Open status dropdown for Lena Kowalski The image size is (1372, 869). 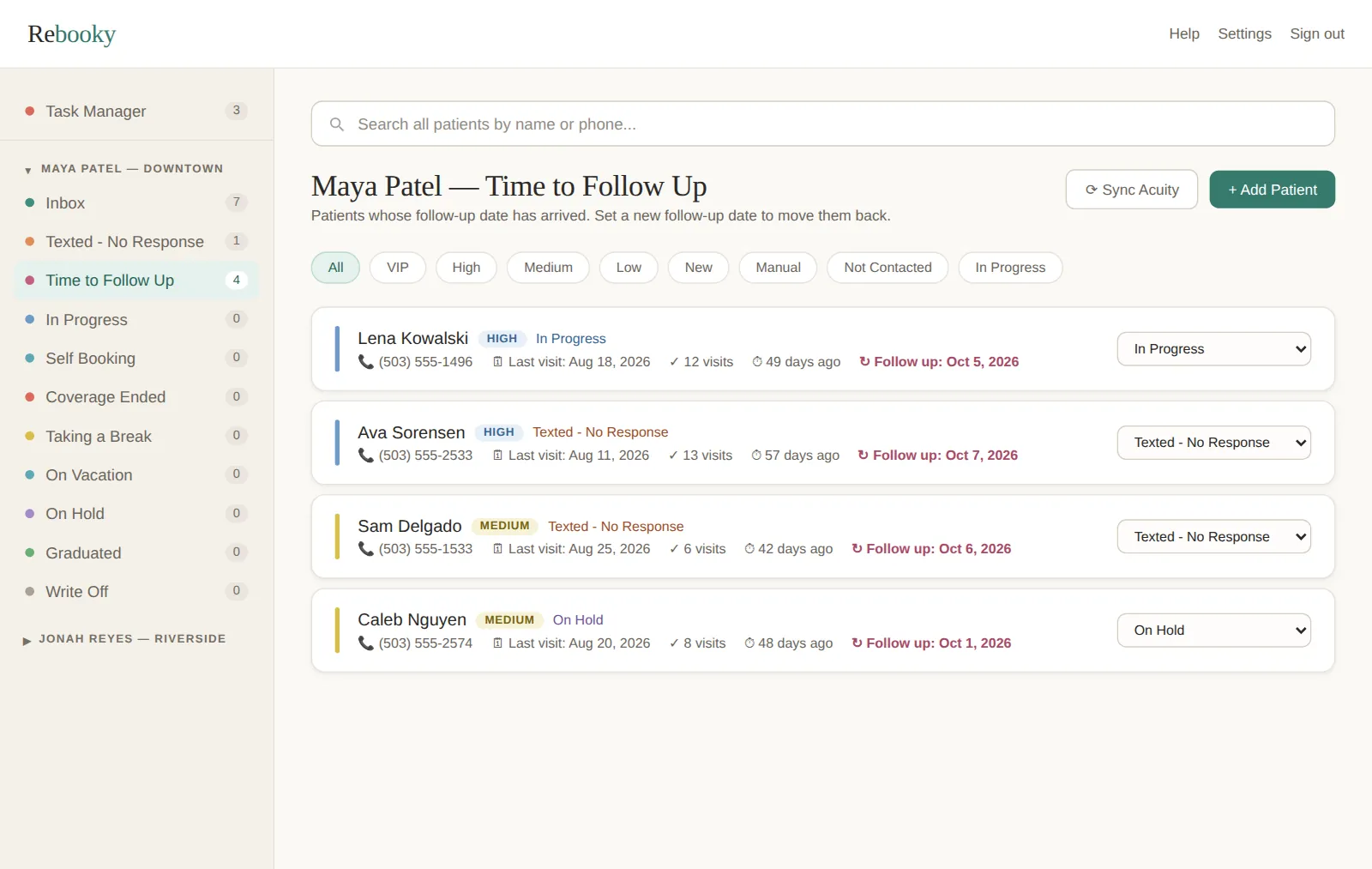click(x=1213, y=349)
